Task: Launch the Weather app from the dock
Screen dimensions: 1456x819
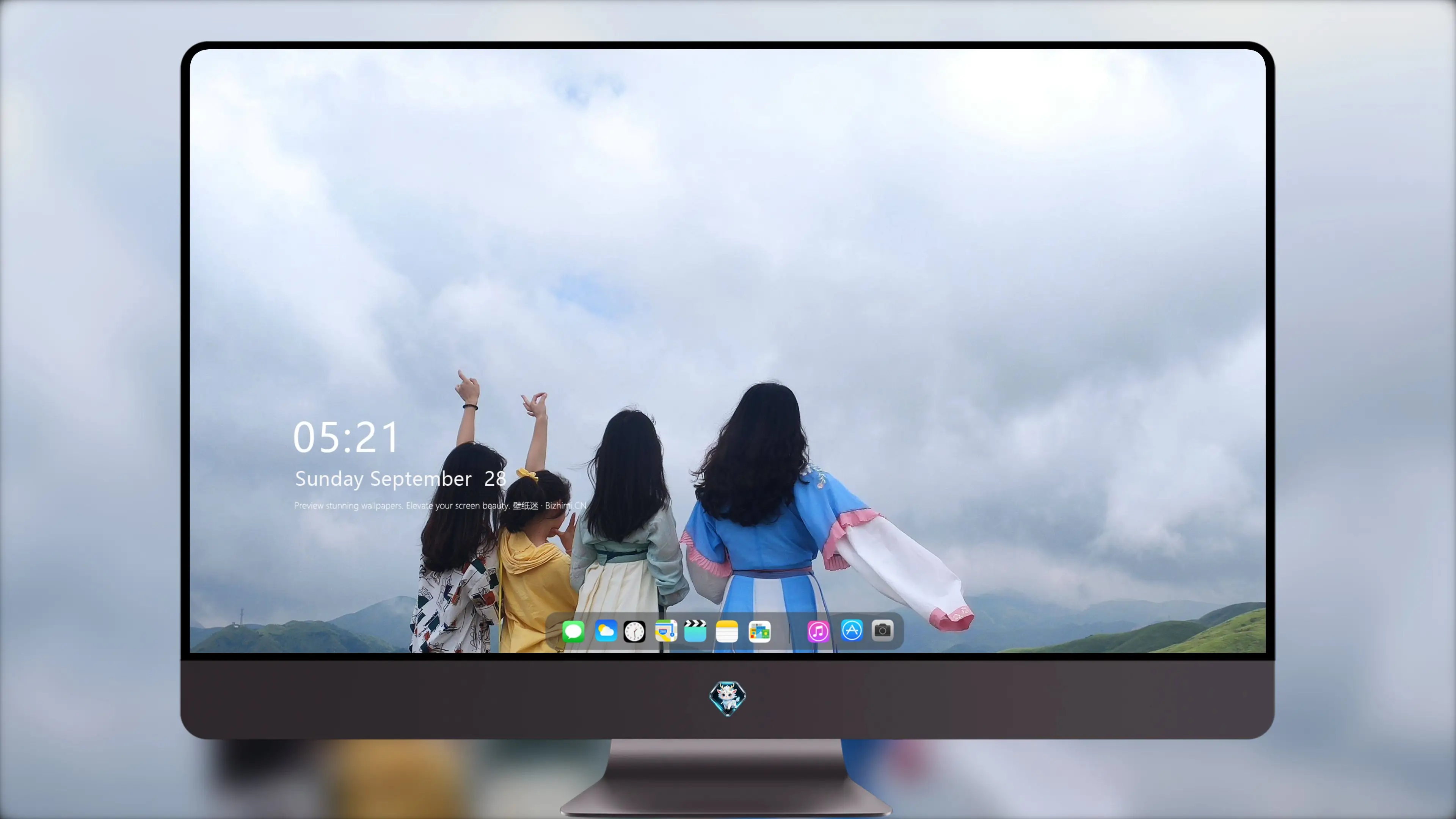Action: click(x=606, y=631)
